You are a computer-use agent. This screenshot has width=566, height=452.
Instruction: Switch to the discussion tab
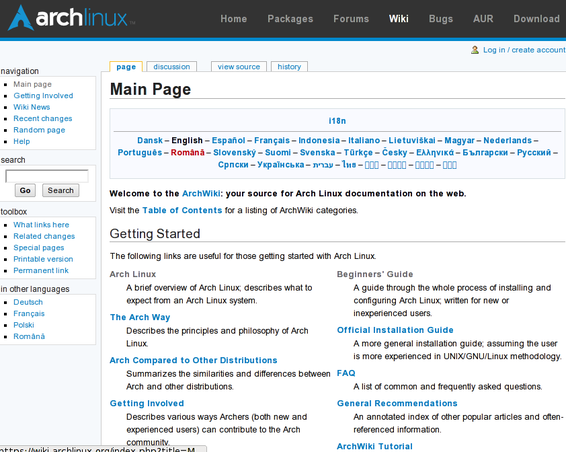[x=171, y=67]
